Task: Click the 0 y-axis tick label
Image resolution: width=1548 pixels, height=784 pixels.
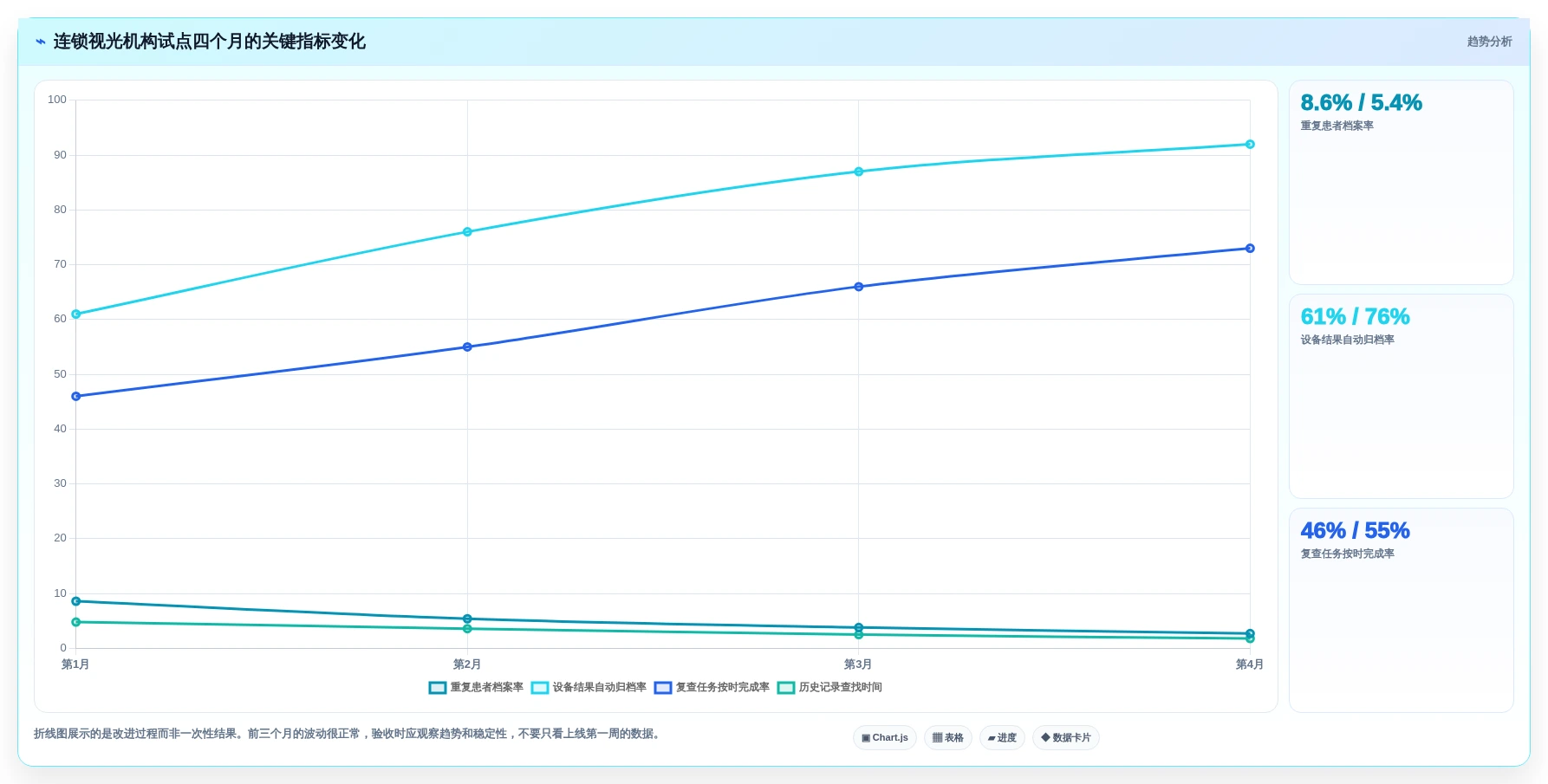Action: 63,648
